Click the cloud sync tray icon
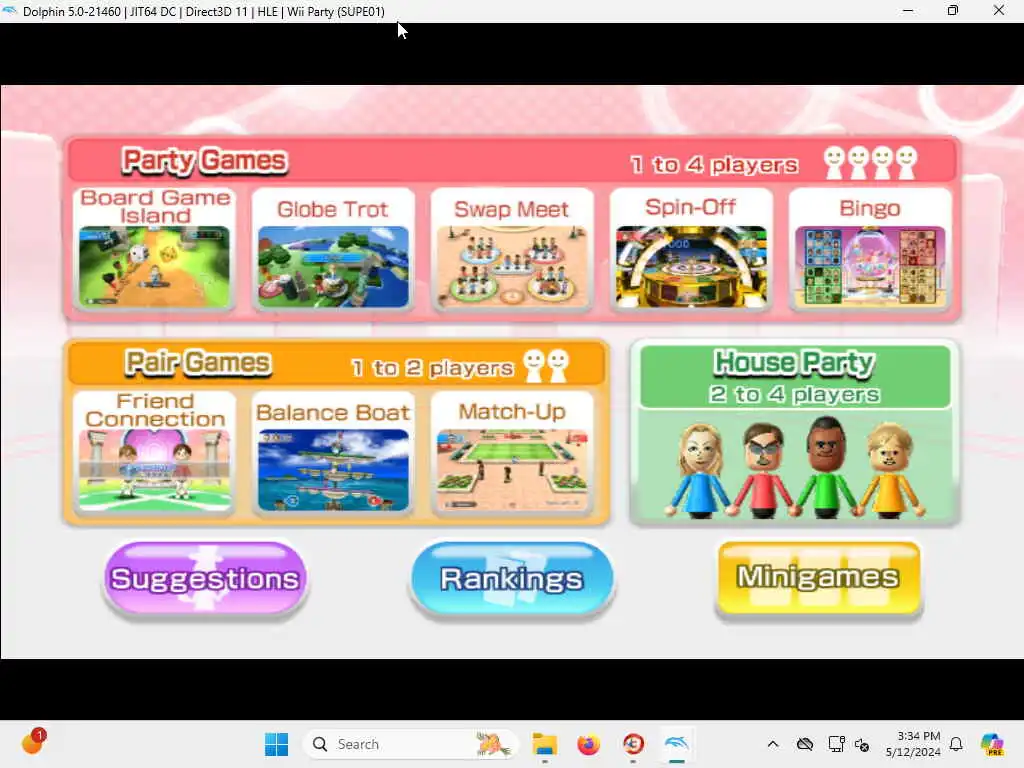Screen dimensions: 1024x768 point(805,744)
